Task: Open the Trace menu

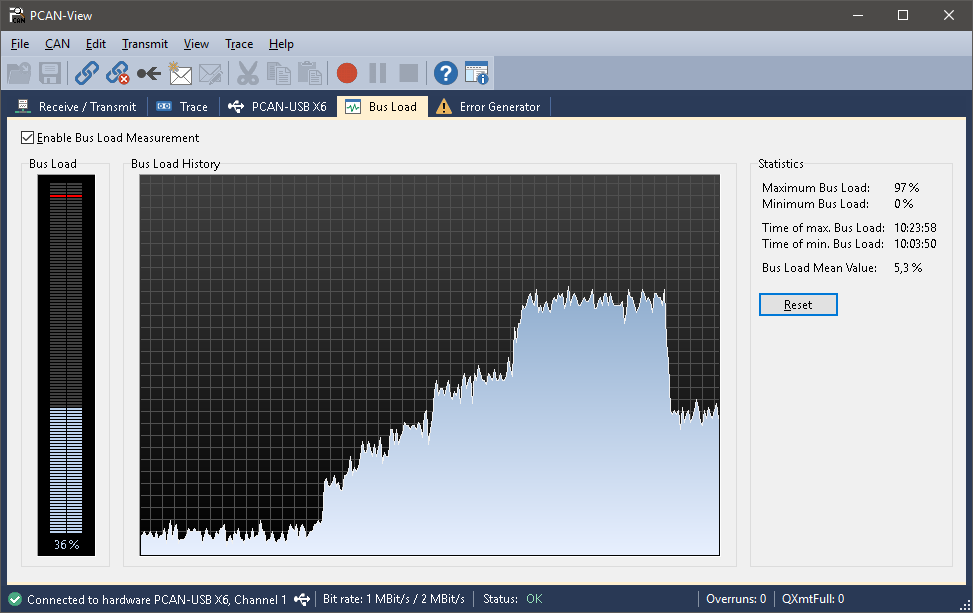Action: point(239,44)
